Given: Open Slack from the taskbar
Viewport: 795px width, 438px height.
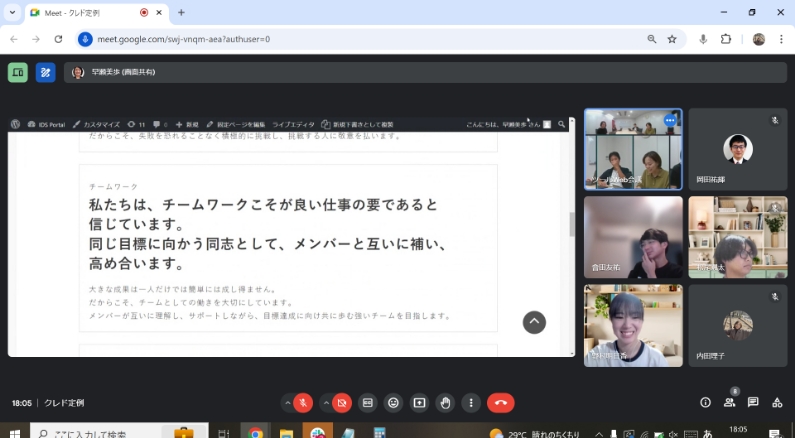Looking at the screenshot, I should tap(317, 432).
